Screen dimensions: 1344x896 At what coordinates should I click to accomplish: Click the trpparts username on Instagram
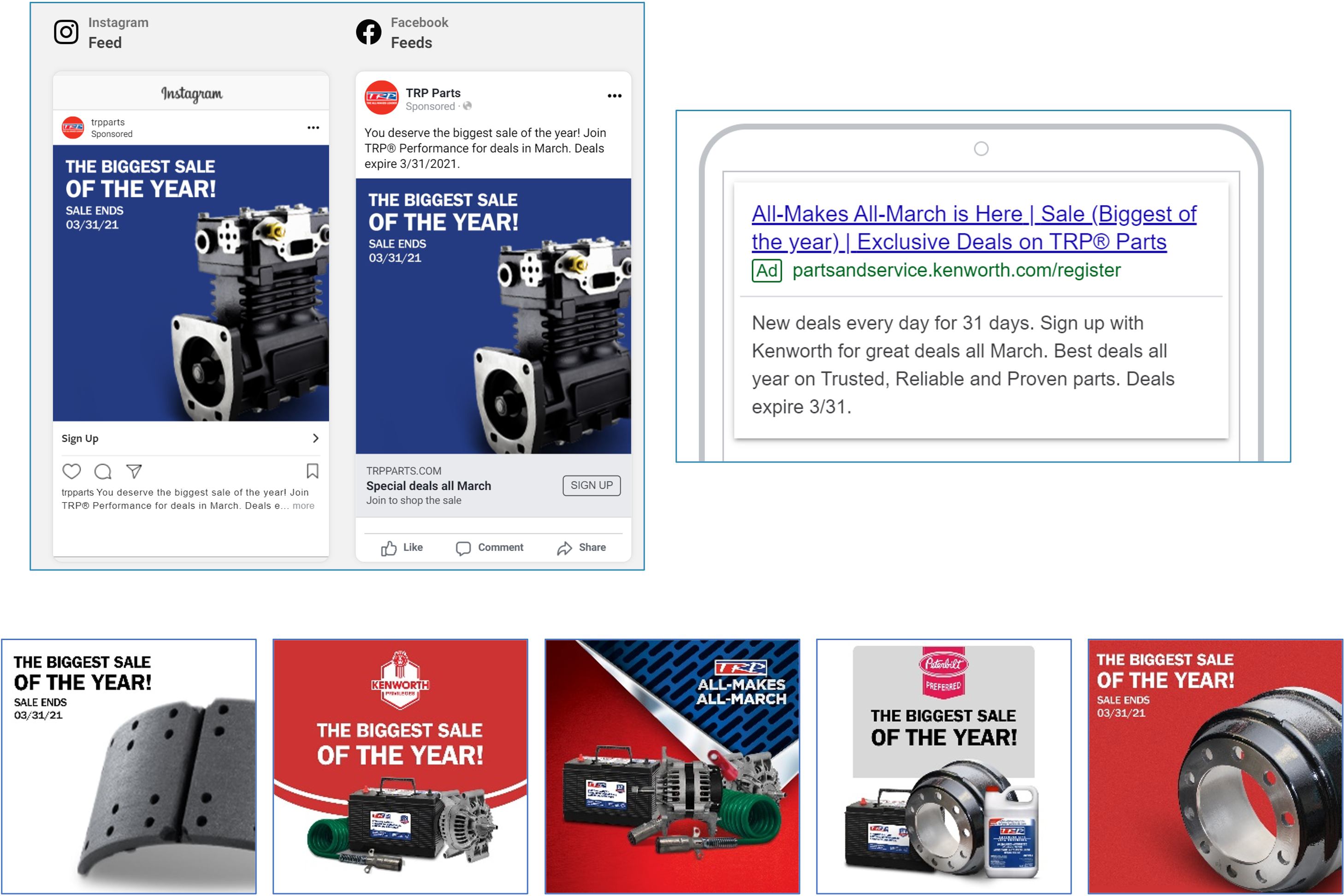coord(107,122)
